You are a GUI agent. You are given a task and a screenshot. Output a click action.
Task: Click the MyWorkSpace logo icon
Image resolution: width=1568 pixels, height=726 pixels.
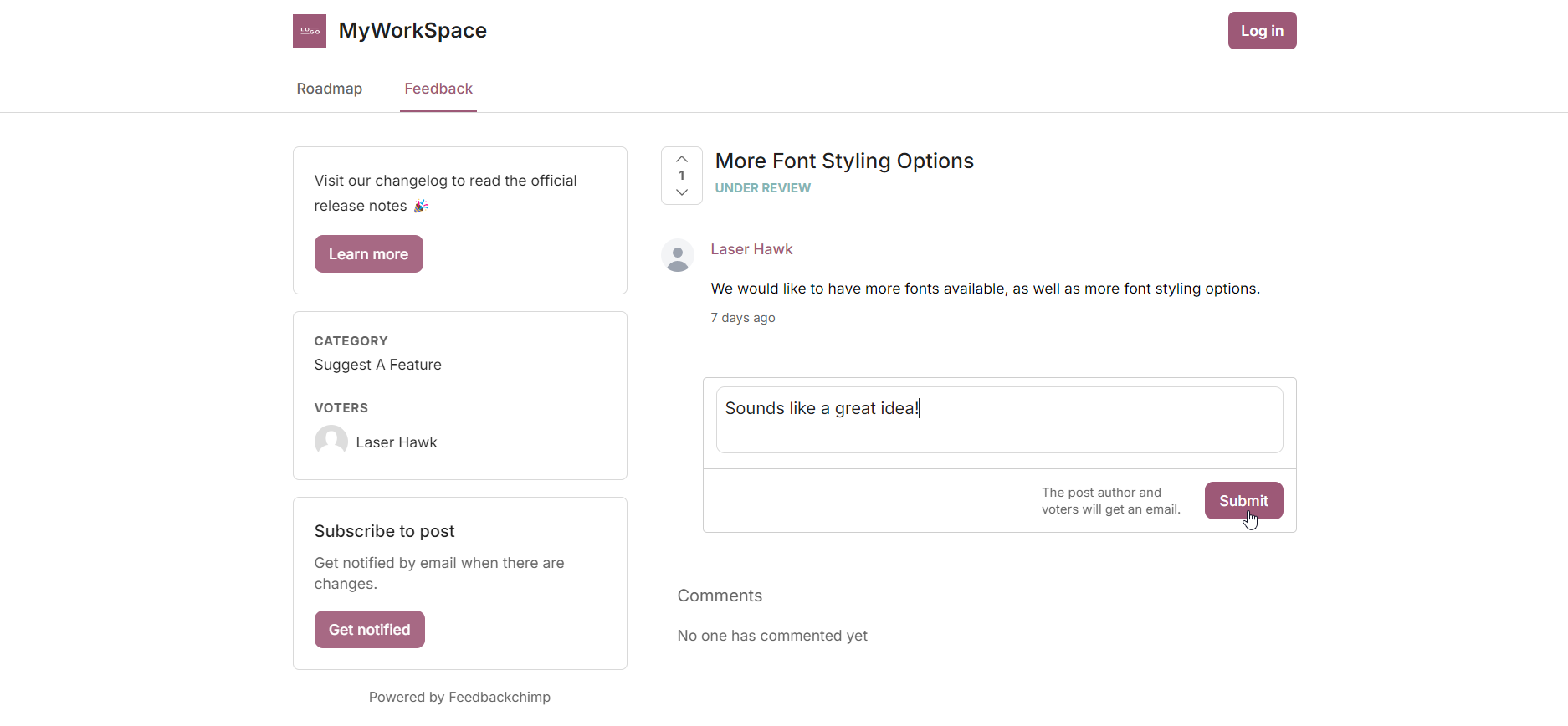[310, 31]
